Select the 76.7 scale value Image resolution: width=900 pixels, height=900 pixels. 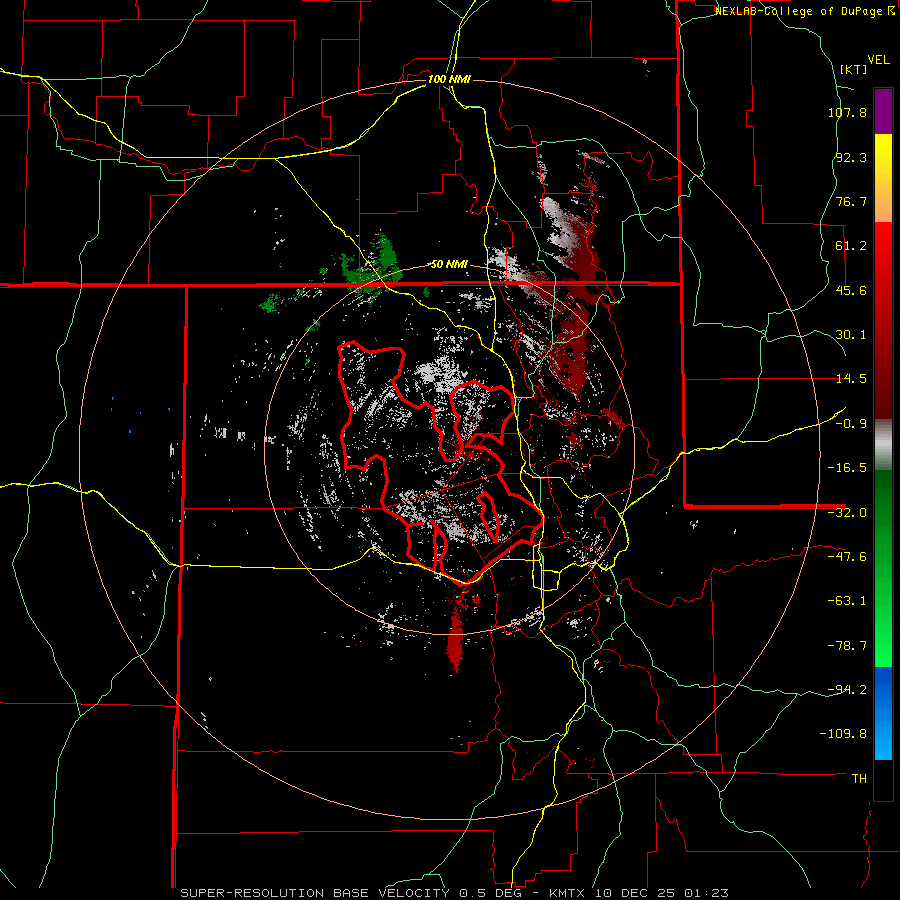[851, 201]
